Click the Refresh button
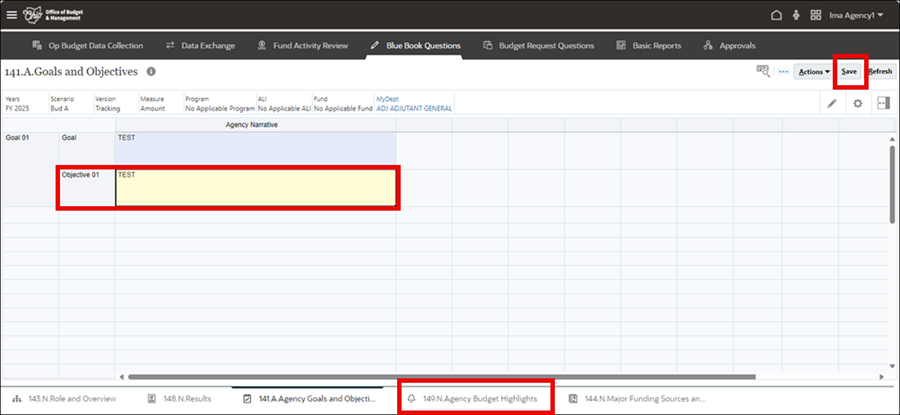This screenshot has height=415, width=900. point(880,72)
